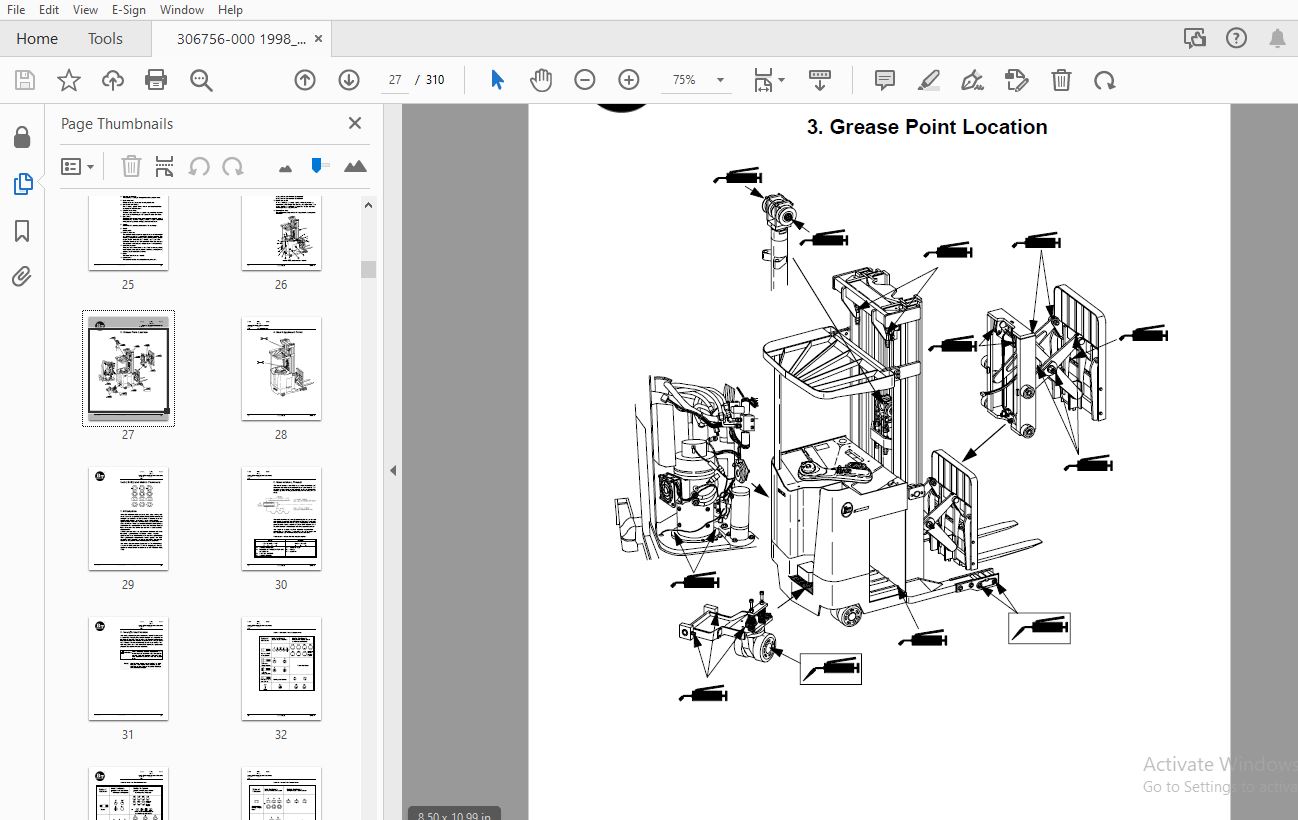Click the thumbnails panel scrollbar handle

(368, 269)
